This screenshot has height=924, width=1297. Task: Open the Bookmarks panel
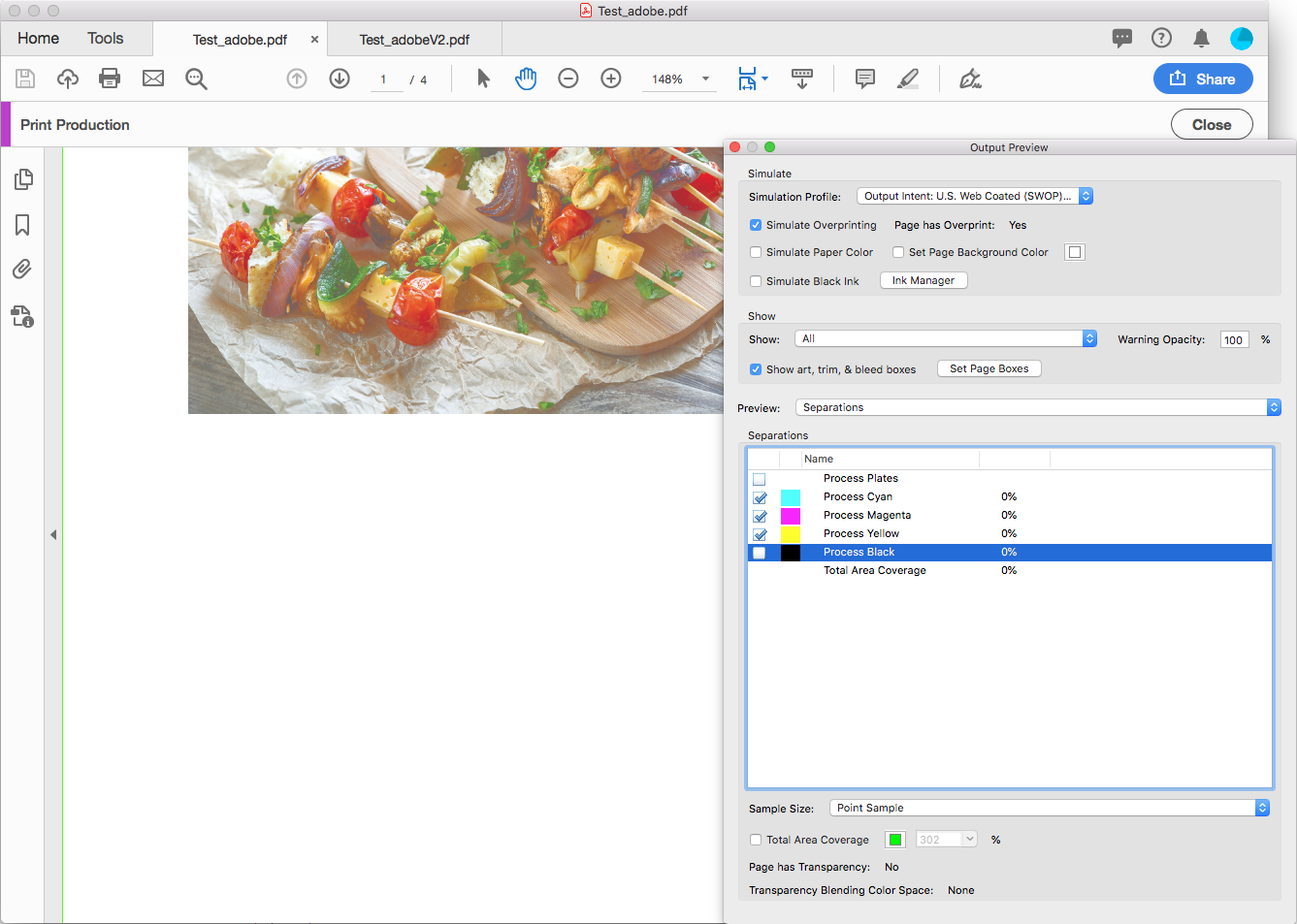[22, 225]
